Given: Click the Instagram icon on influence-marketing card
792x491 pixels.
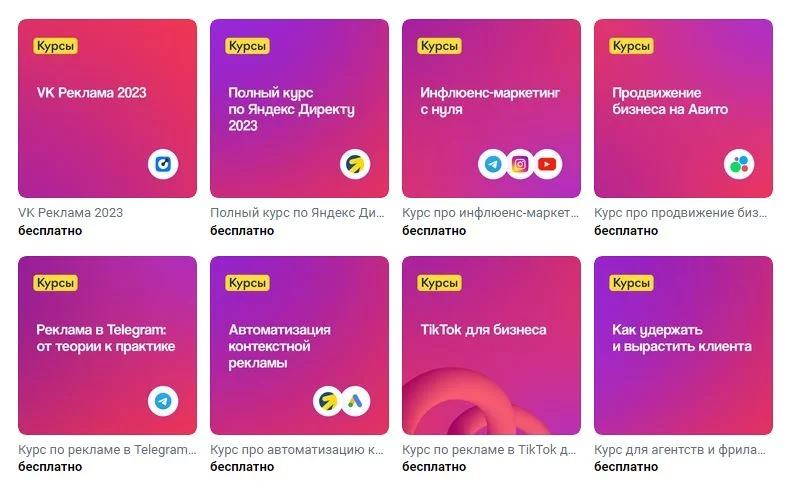Looking at the screenshot, I should coord(520,164).
